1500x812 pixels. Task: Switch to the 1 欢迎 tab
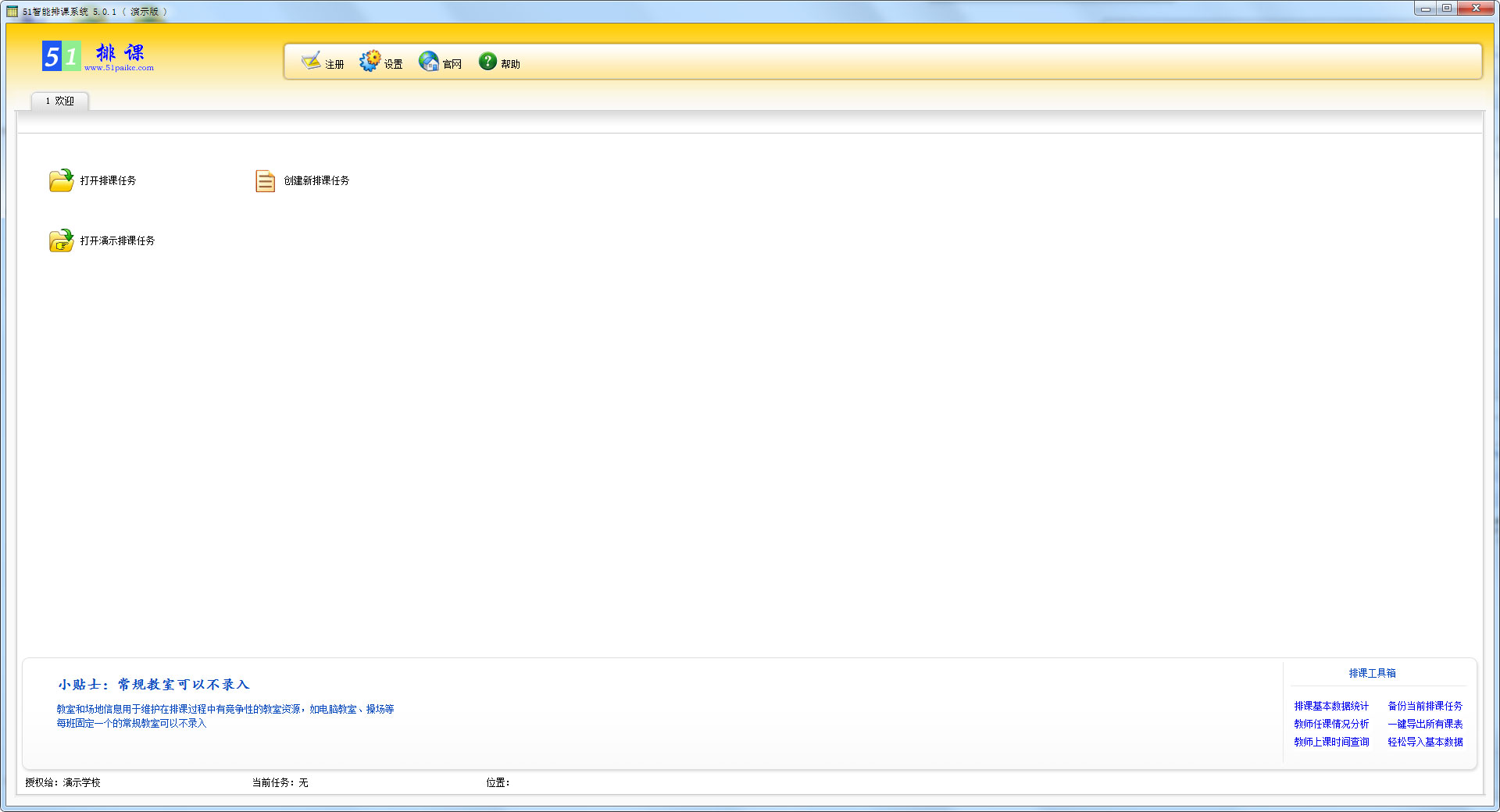[60, 101]
